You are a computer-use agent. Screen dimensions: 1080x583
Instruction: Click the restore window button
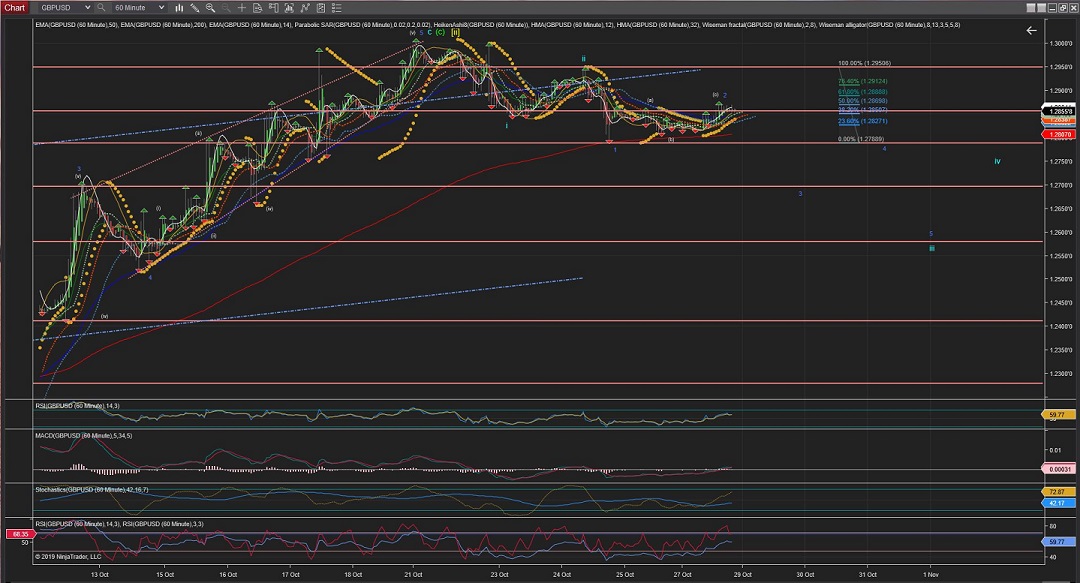click(1063, 8)
